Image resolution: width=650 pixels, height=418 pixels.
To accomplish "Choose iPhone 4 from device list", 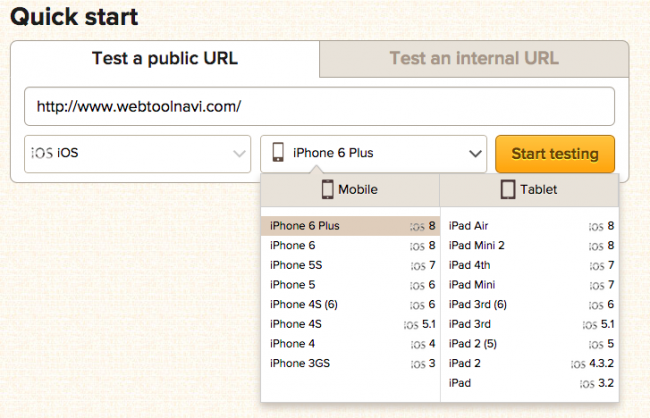I will (350, 344).
